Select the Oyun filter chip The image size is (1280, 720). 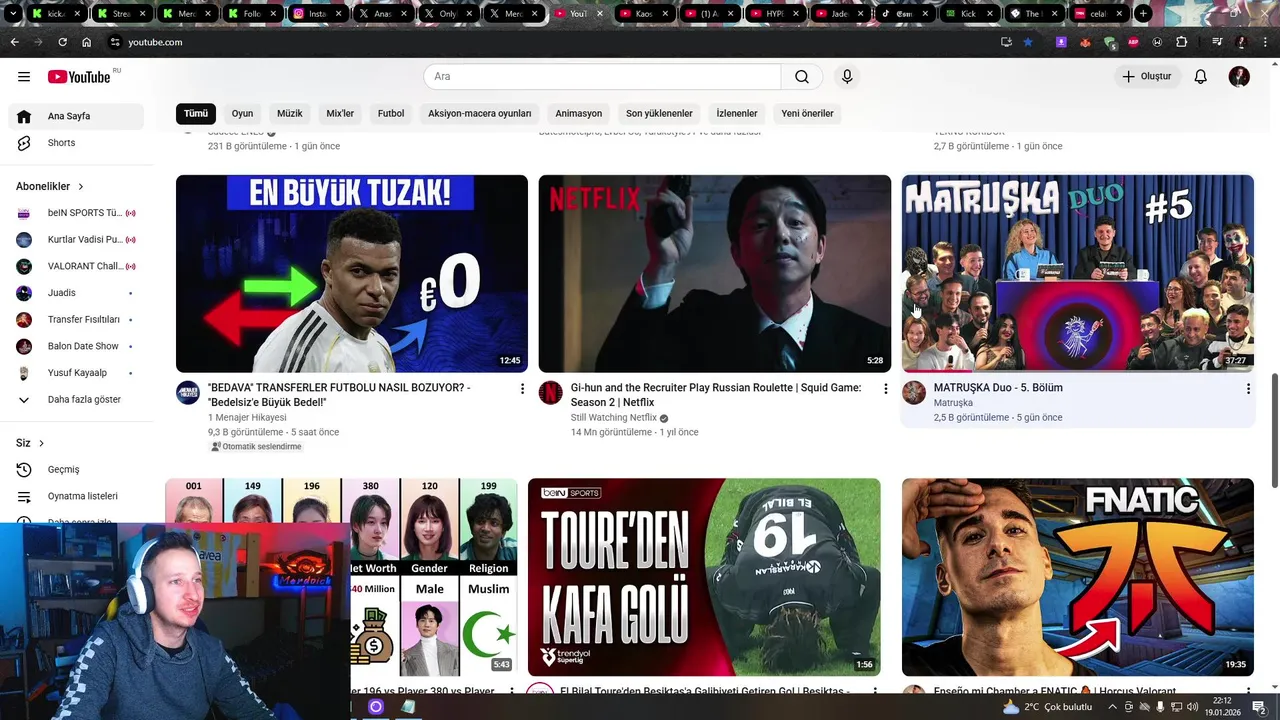[243, 113]
